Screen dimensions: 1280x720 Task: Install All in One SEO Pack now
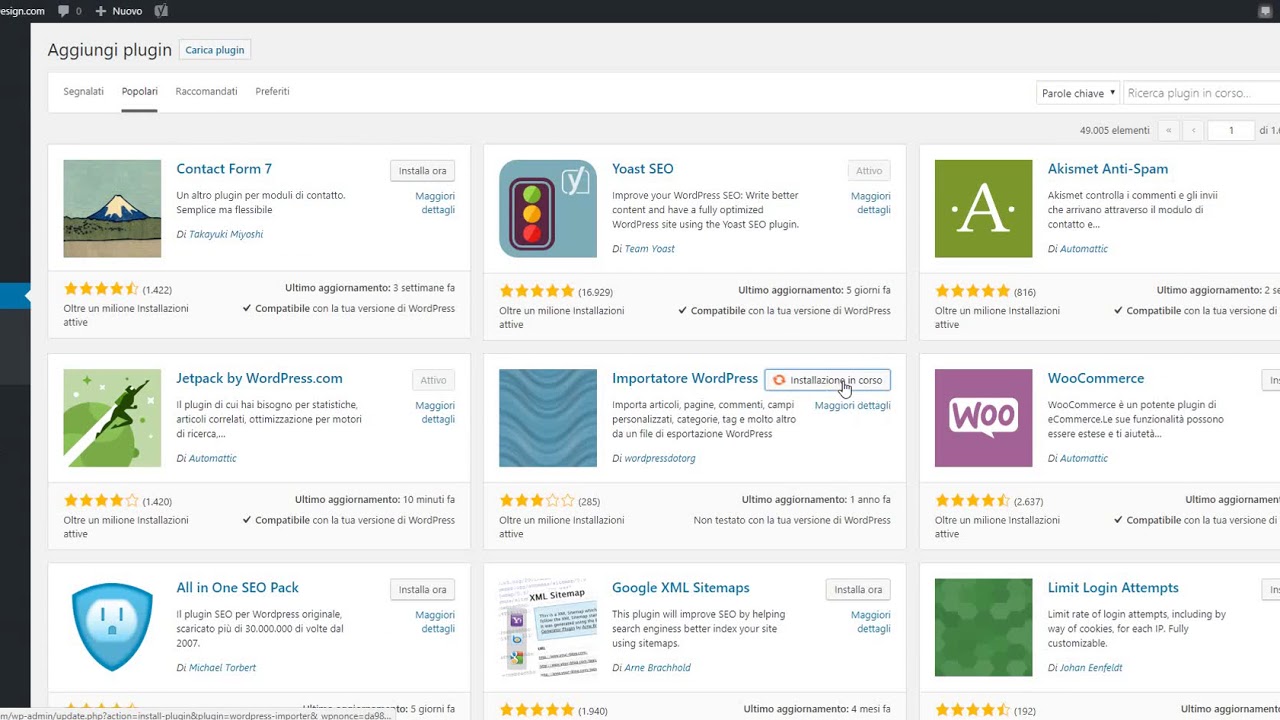pyautogui.click(x=422, y=590)
